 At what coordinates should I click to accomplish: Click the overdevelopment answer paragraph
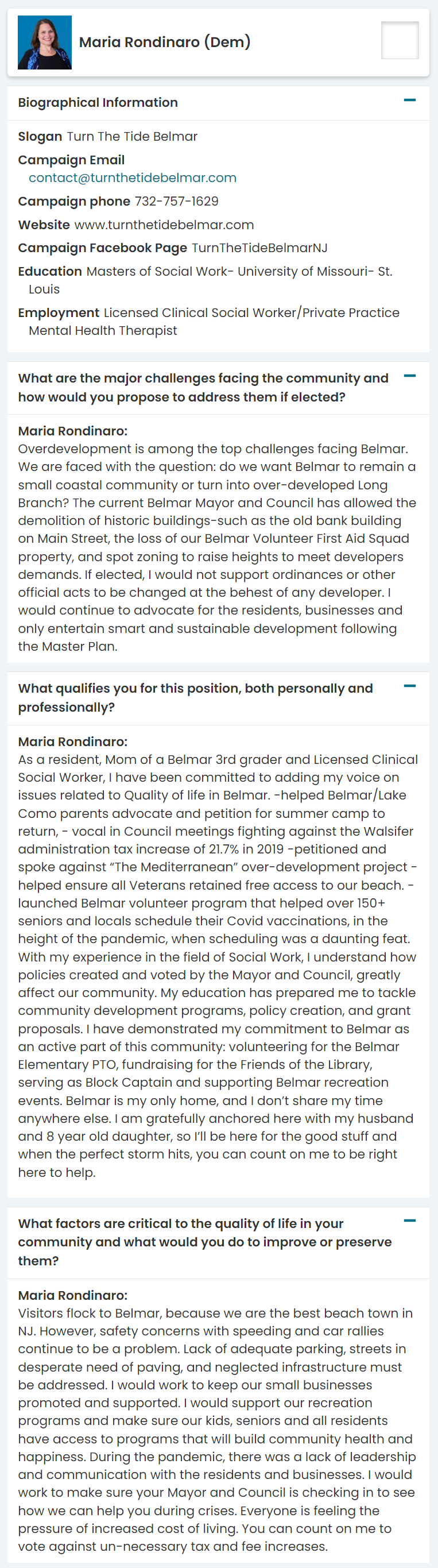pos(217,547)
